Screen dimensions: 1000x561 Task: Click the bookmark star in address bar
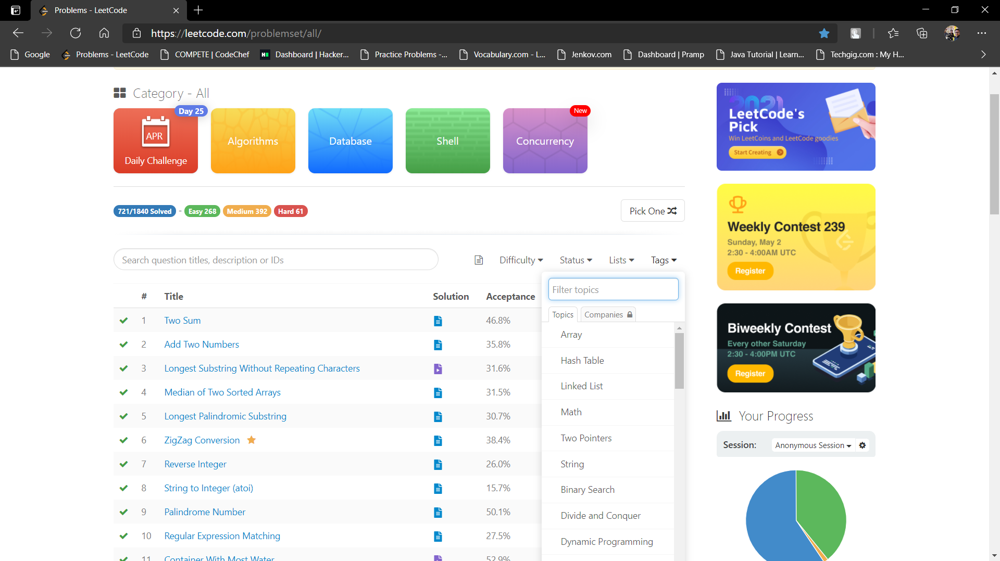pos(824,33)
